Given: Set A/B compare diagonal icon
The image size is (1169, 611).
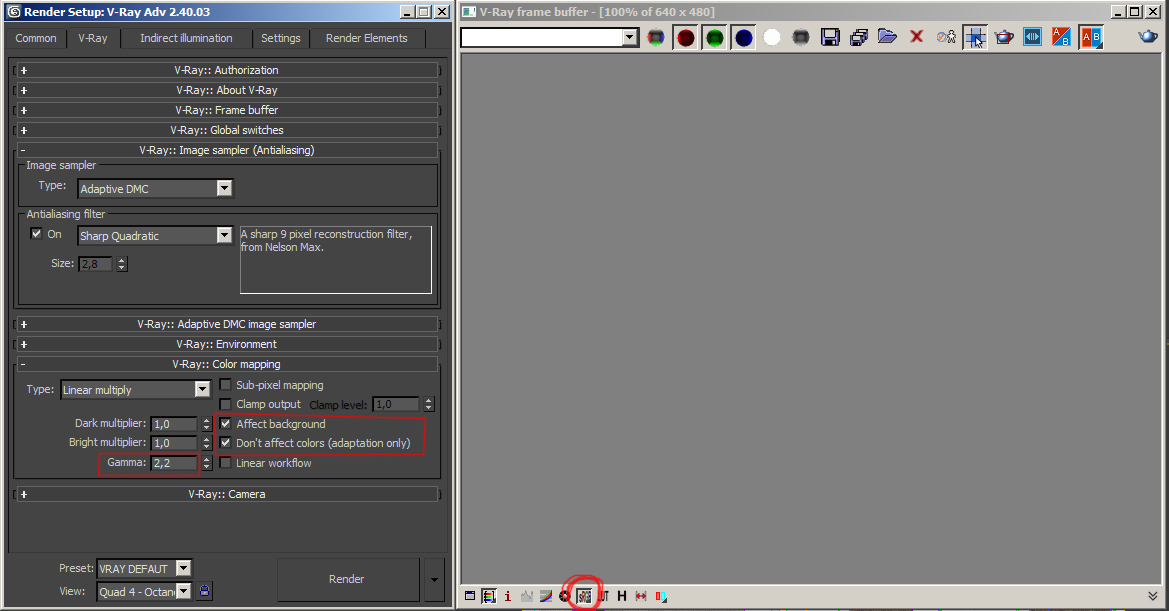Looking at the screenshot, I should point(1061,37).
